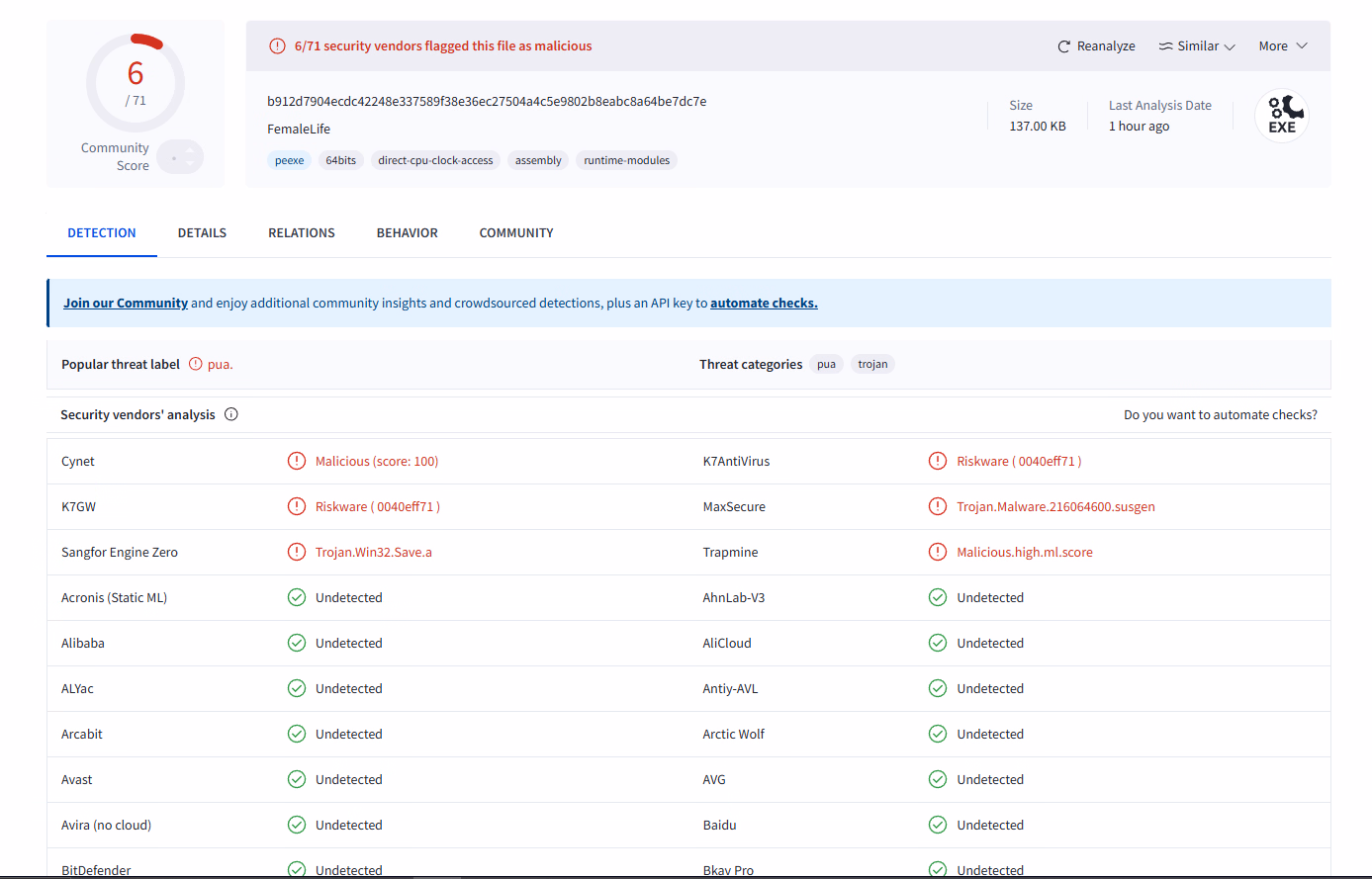Expand the Similar dropdown chevron
This screenshot has height=879, width=1372.
[x=1230, y=46]
